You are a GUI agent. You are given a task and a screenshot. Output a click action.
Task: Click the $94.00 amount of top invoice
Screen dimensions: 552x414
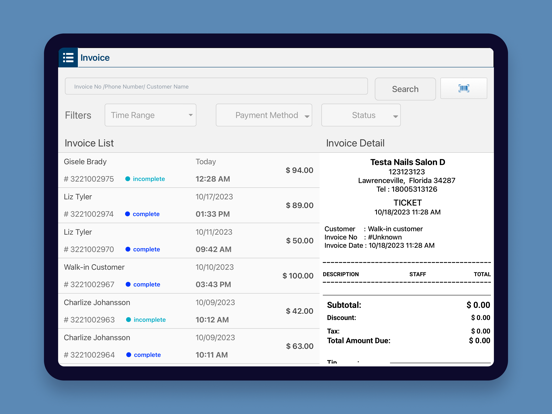(x=299, y=170)
